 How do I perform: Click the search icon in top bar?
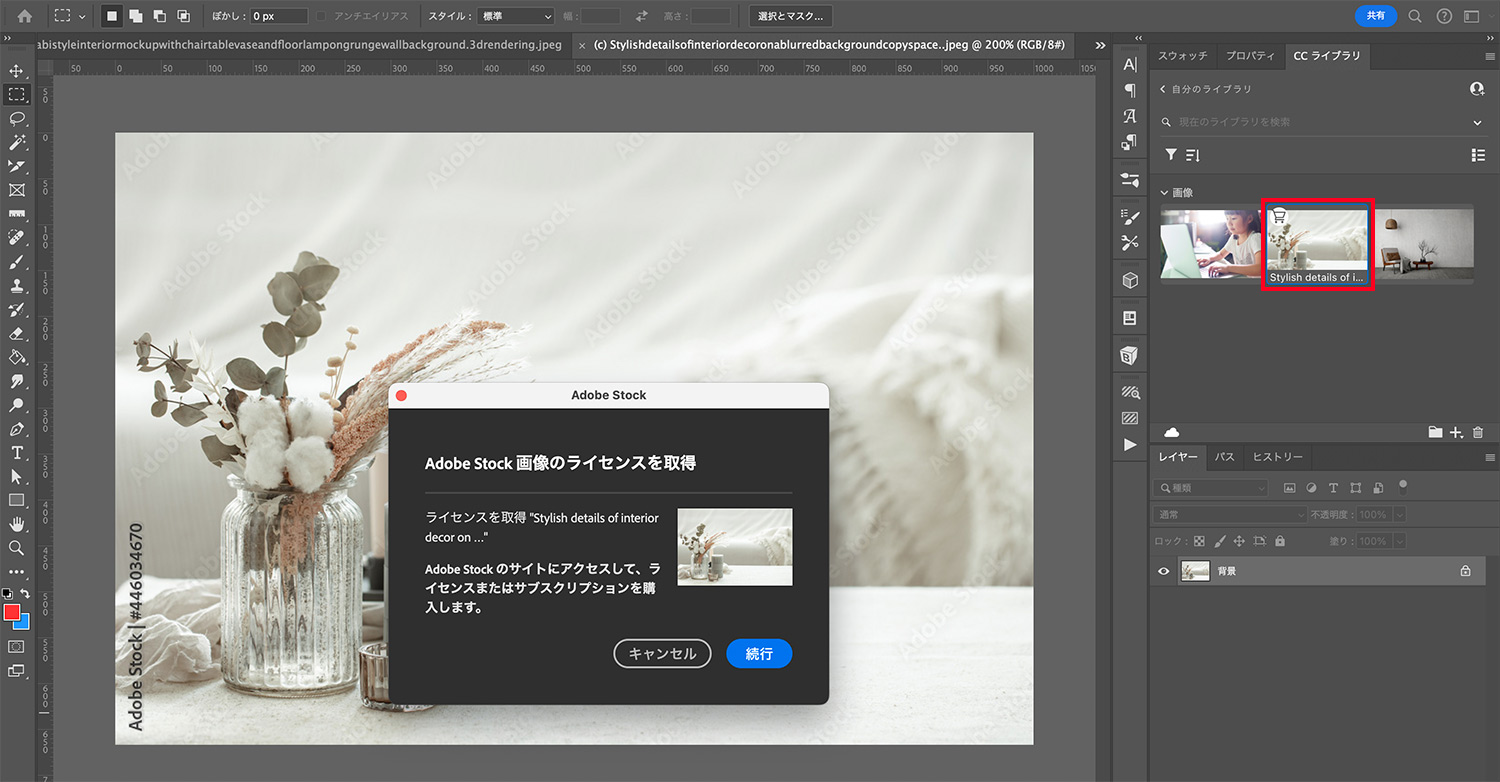(1415, 16)
